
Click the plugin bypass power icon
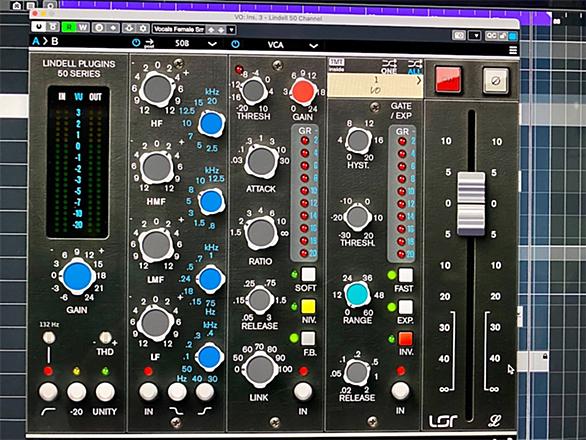[38, 27]
